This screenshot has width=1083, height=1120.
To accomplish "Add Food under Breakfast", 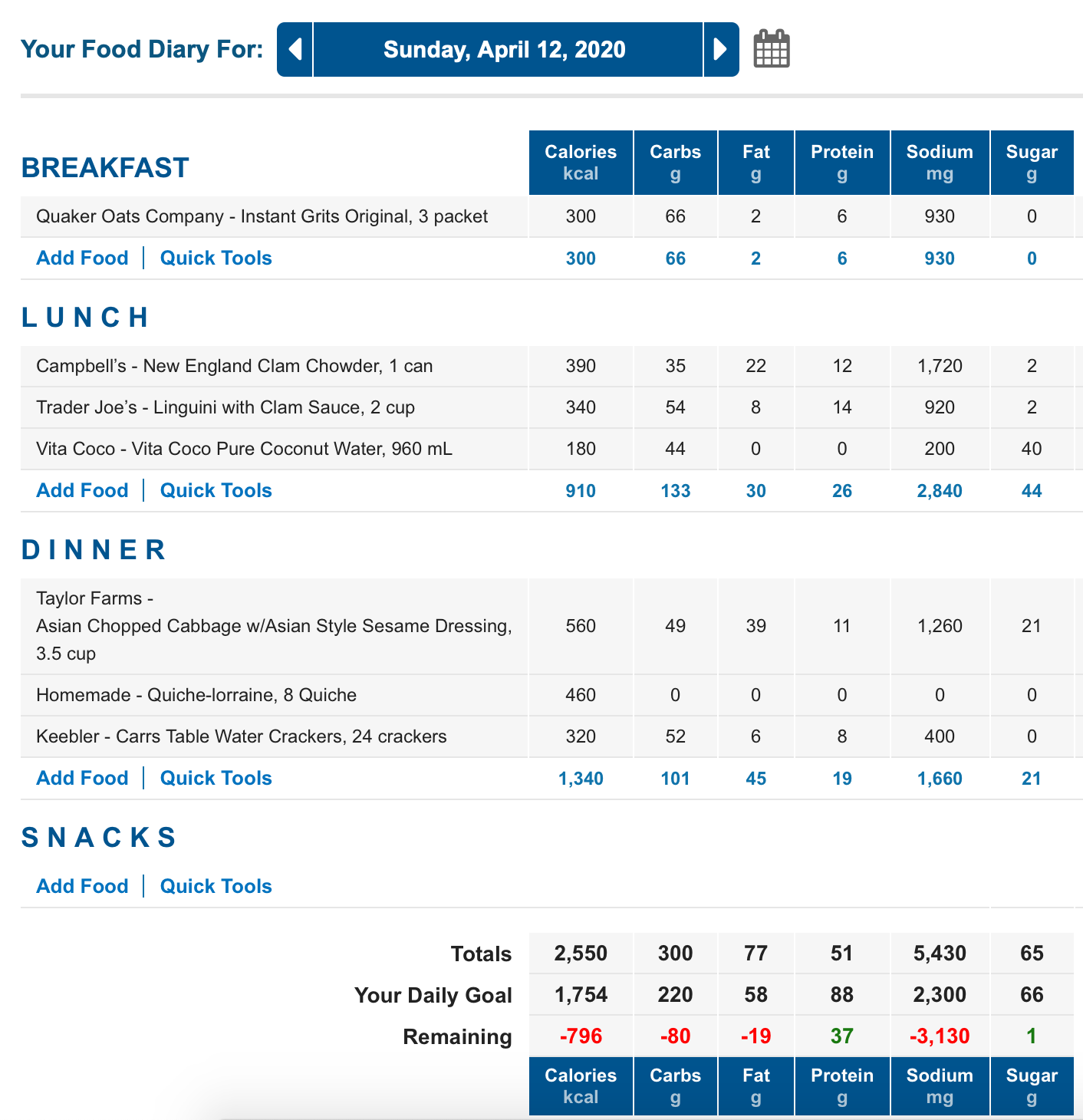I will 83,258.
